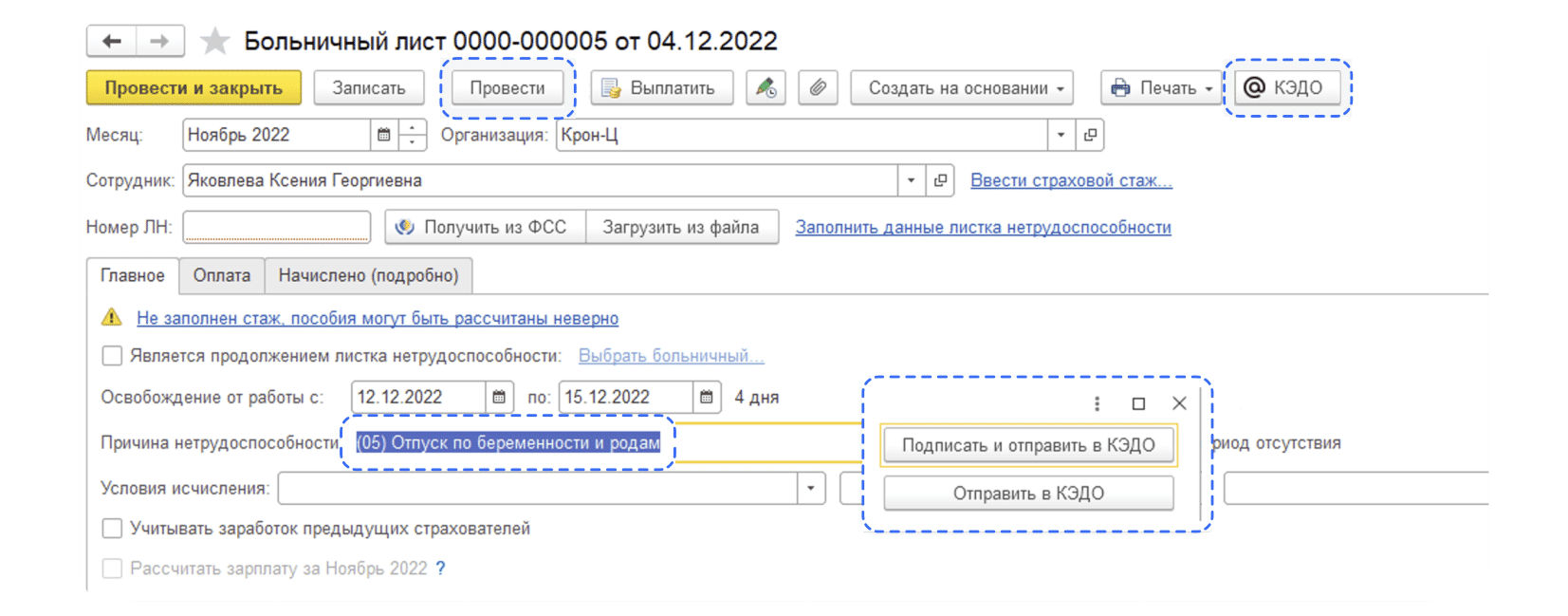Enable 'Является продолжением листка нетрудоспособности' checkbox

pyautogui.click(x=112, y=356)
